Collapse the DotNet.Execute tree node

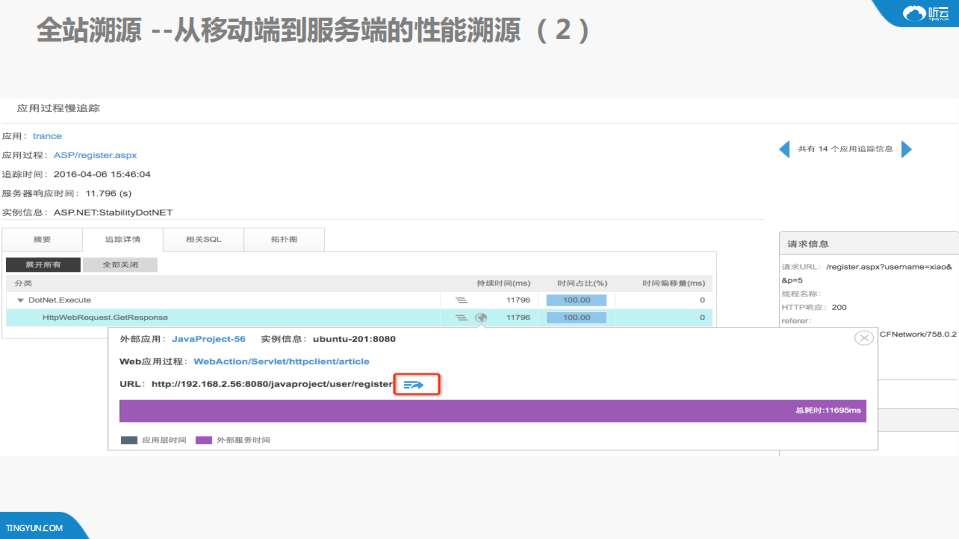pyautogui.click(x=20, y=300)
